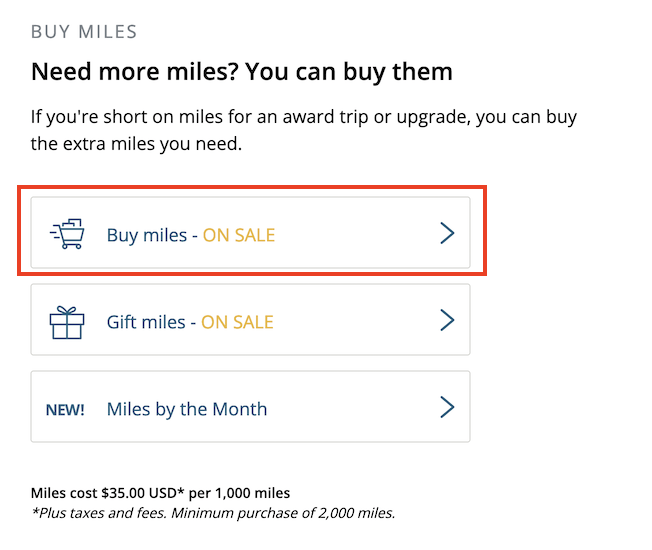
Task: Click the gift box icon
Action: tap(67, 323)
